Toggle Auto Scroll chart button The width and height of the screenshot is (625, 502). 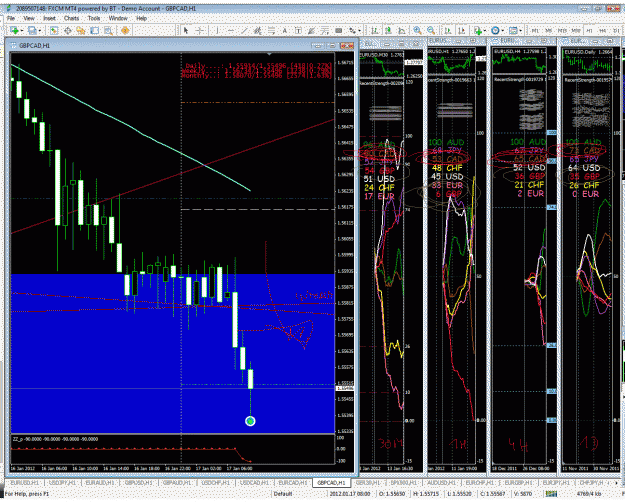pos(448,30)
